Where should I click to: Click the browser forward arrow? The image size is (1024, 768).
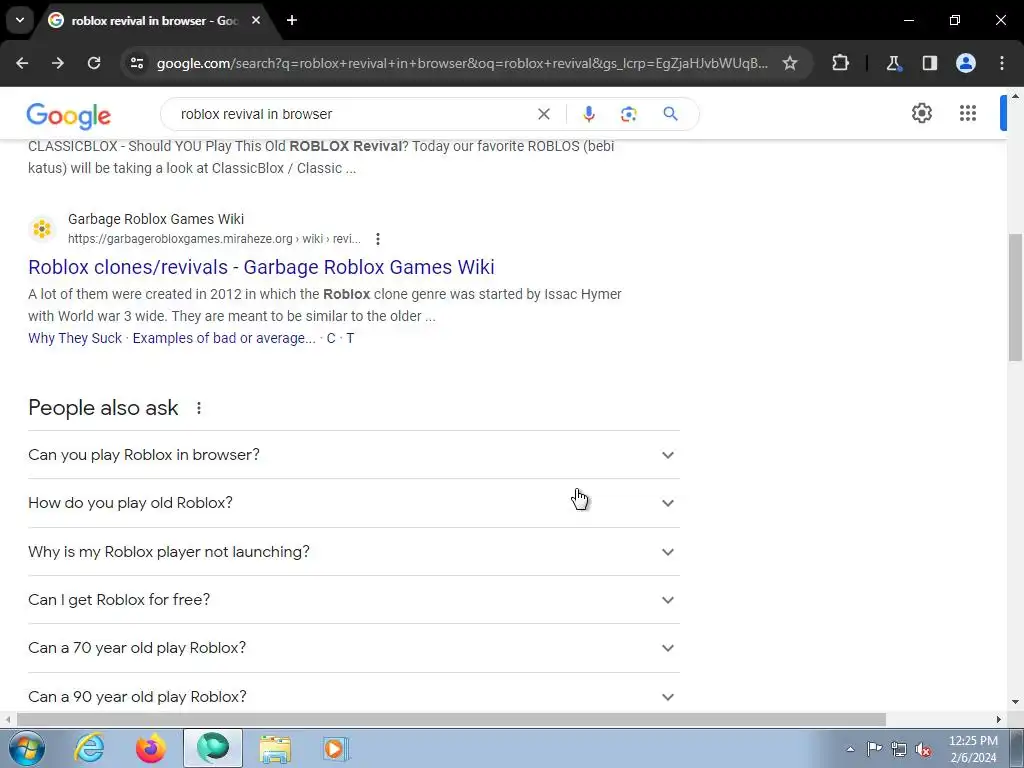pyautogui.click(x=58, y=63)
